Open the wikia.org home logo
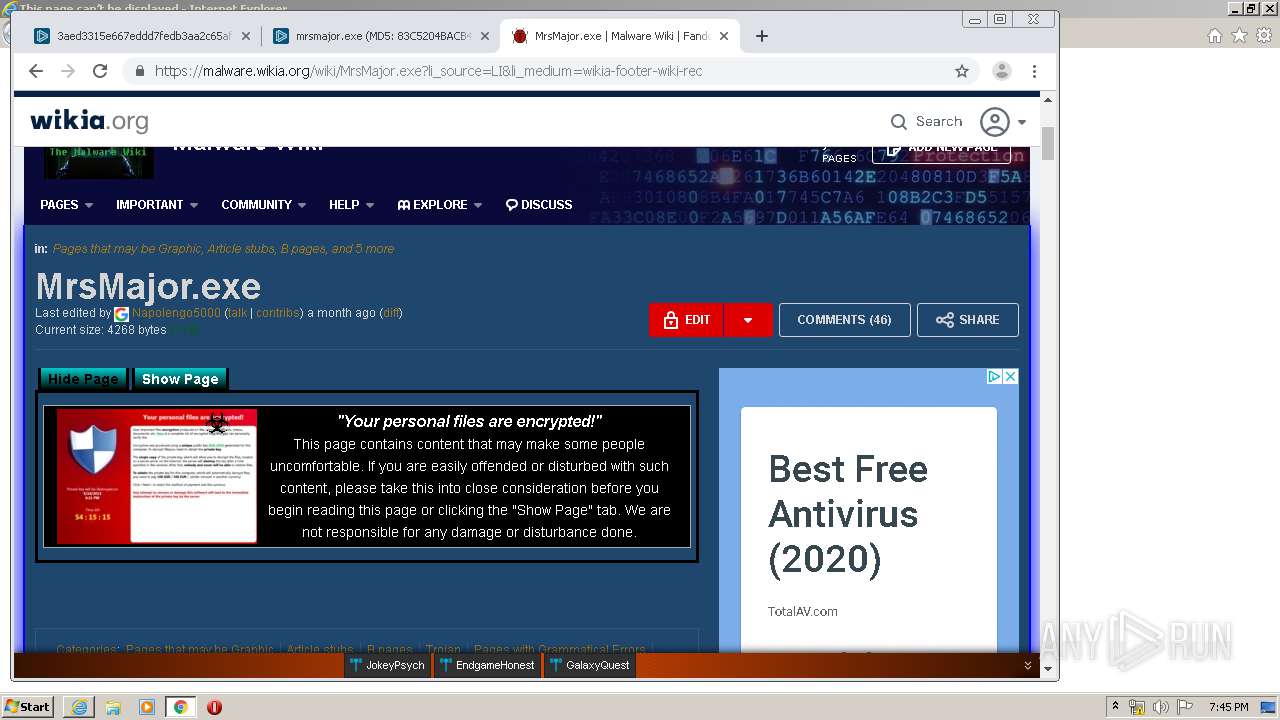This screenshot has height=720, width=1280. [89, 121]
